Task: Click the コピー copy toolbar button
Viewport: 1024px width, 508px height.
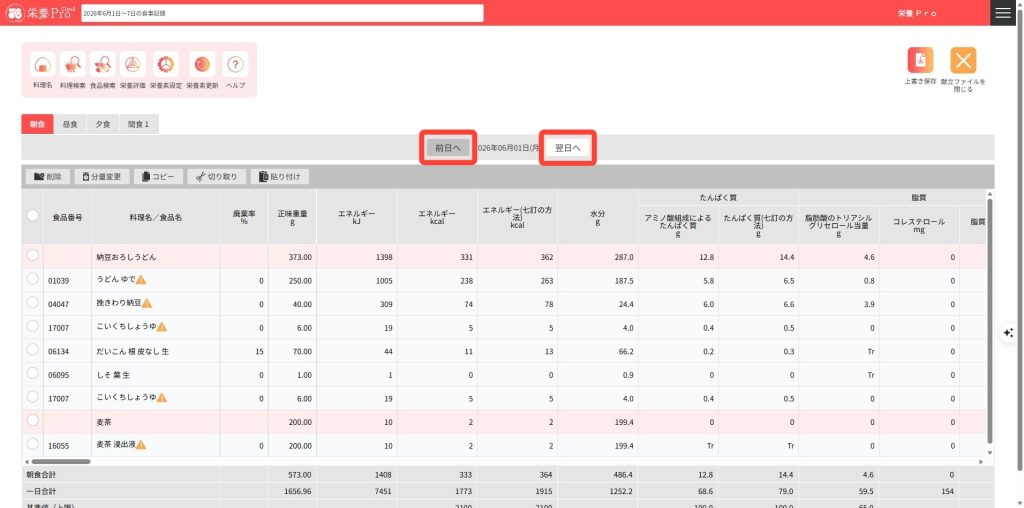Action: coord(158,176)
